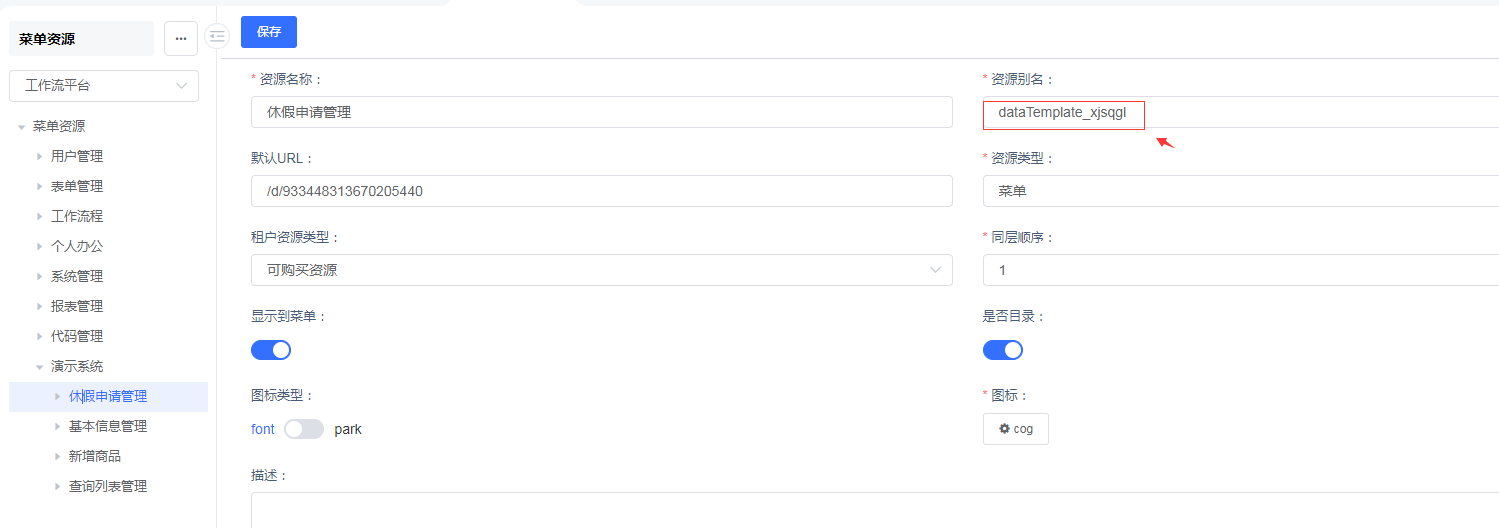The height and width of the screenshot is (528, 1499).
Task: Switch 图标类型 between font and park
Action: coord(304,429)
